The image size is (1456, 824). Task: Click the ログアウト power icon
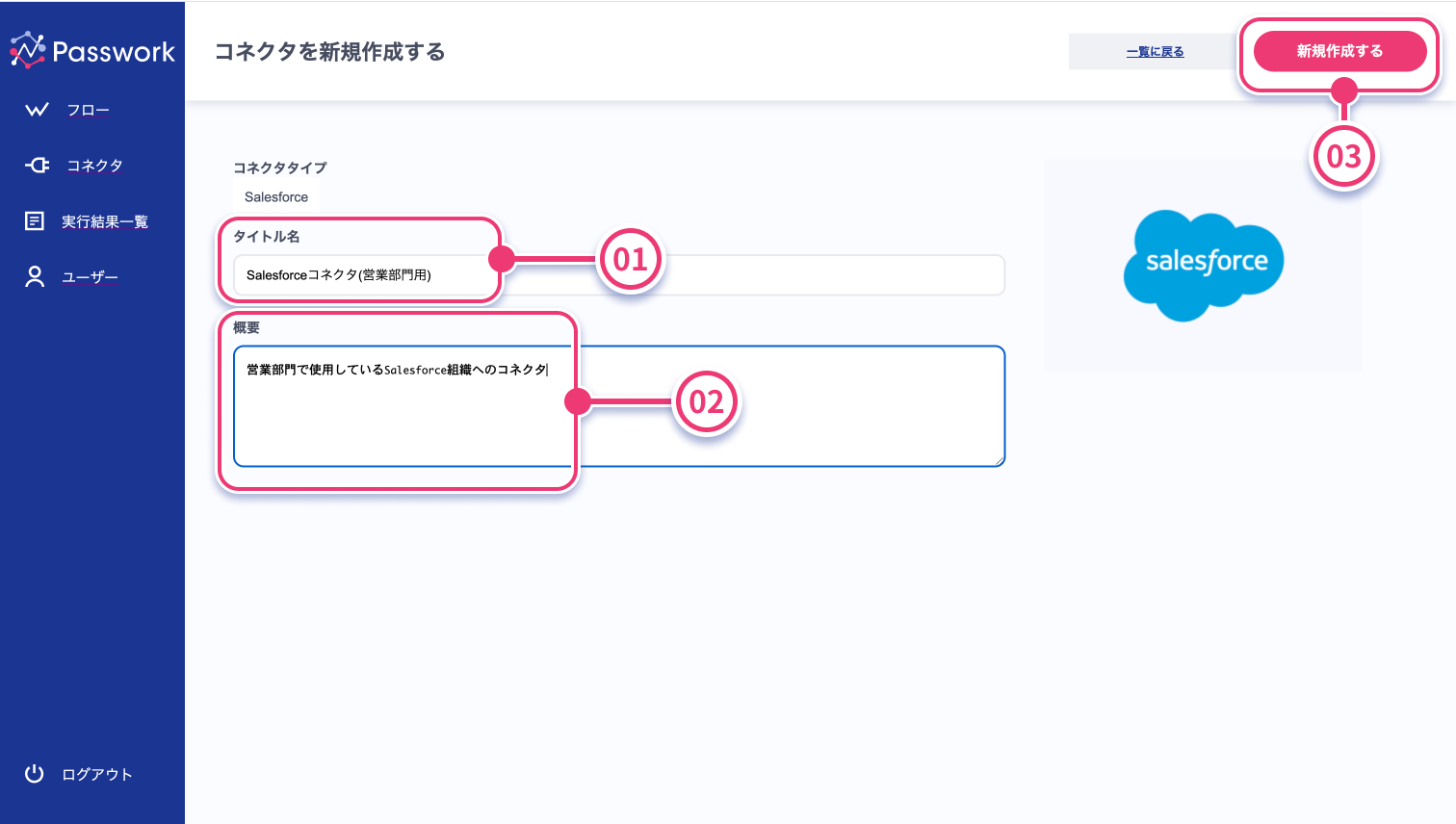click(x=35, y=774)
